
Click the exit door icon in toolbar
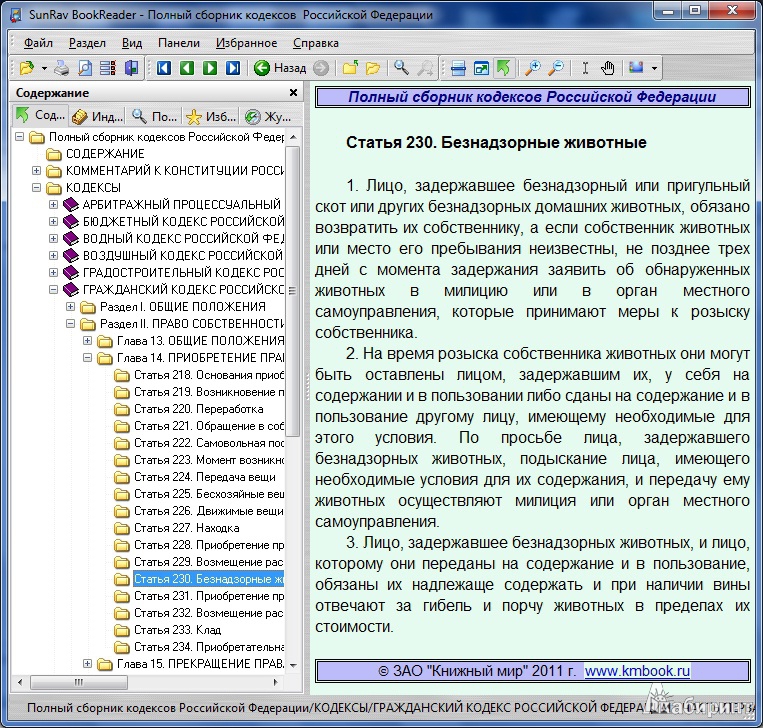tap(131, 68)
